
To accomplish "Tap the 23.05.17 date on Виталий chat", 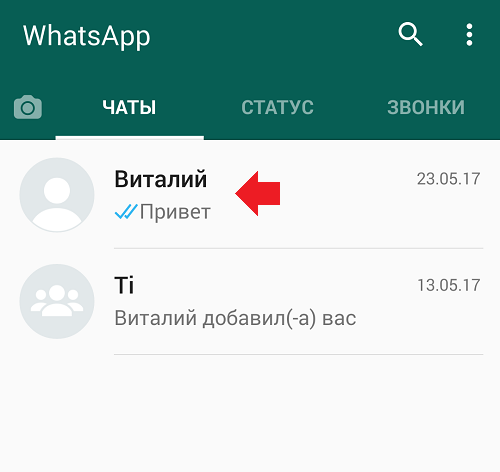I will point(448,179).
